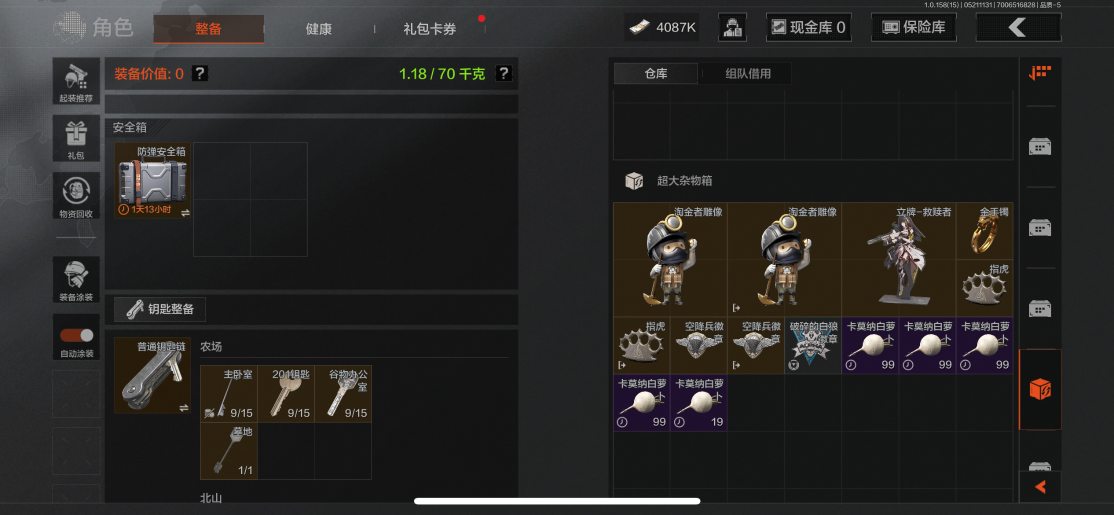1114x515 pixels.
Task: Open the 现金库 cash vault button
Action: tap(809, 28)
